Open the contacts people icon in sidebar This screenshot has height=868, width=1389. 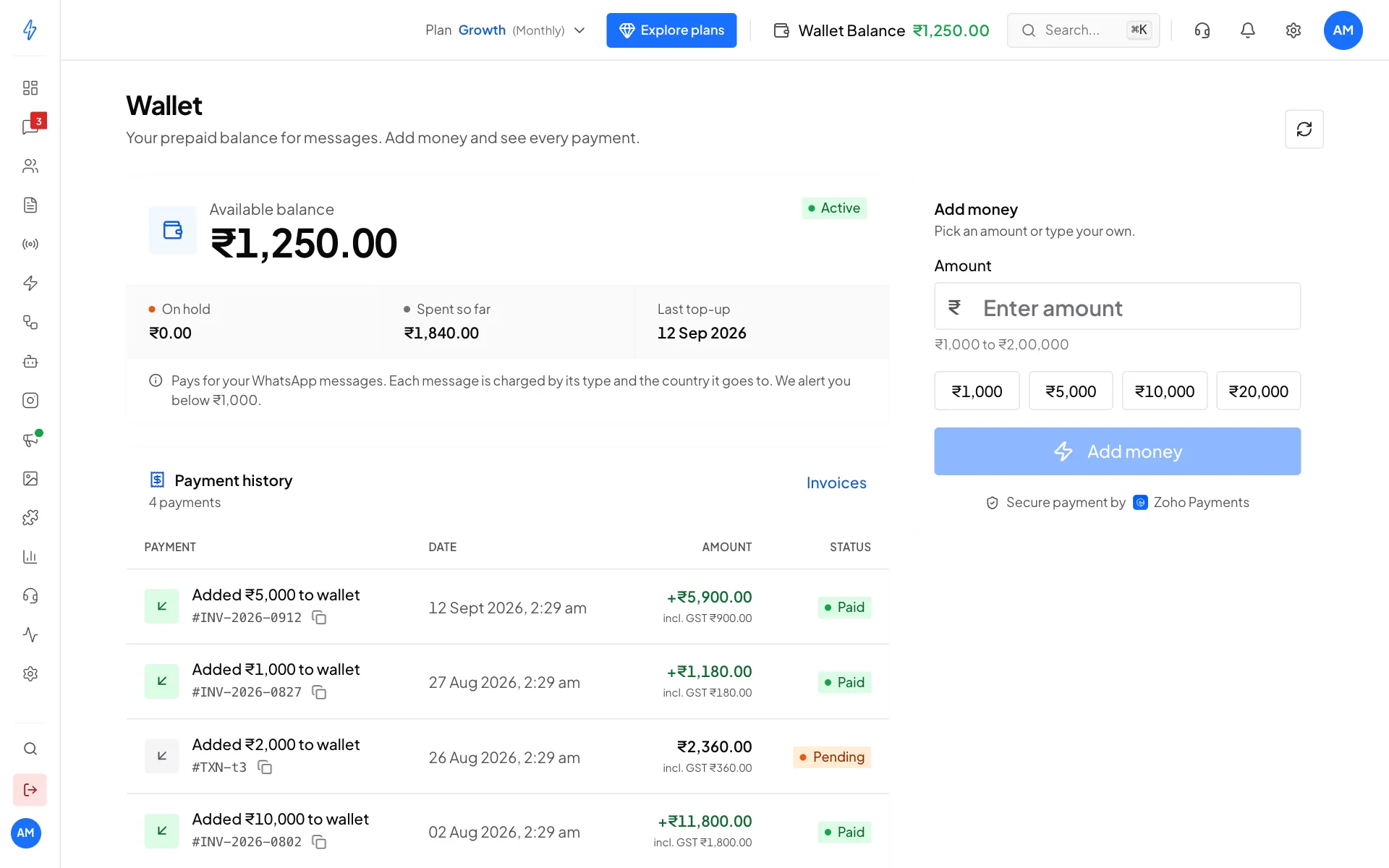tap(30, 166)
